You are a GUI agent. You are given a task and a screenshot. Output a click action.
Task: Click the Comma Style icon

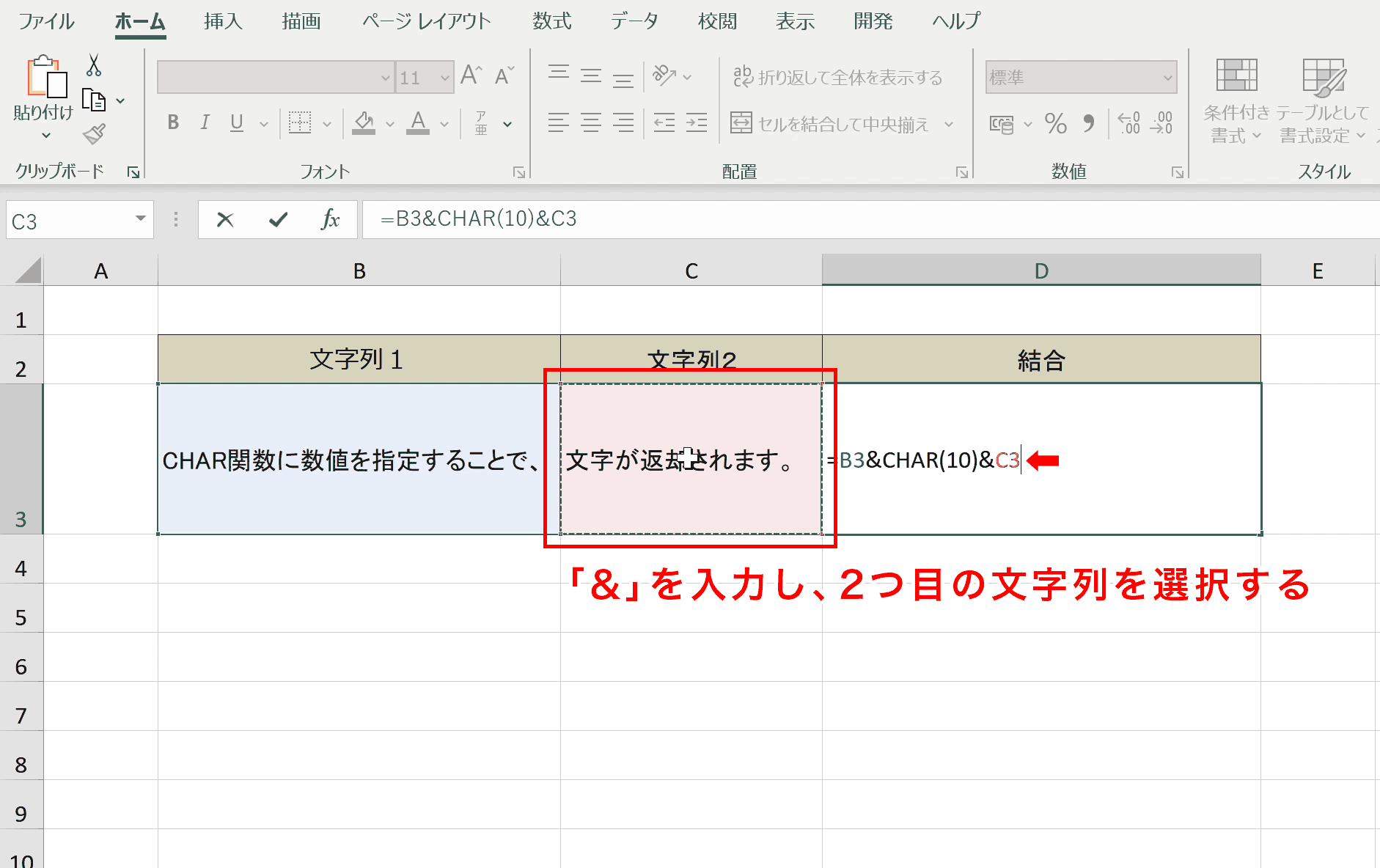pyautogui.click(x=1089, y=123)
